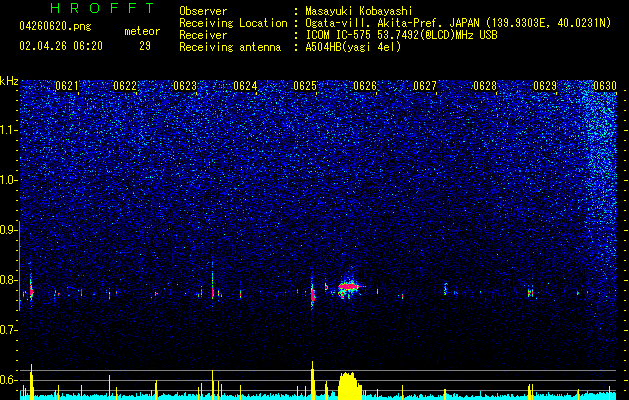The height and width of the screenshot is (400, 629).
Task: Click the 0624 time marker
Action: coord(245,86)
